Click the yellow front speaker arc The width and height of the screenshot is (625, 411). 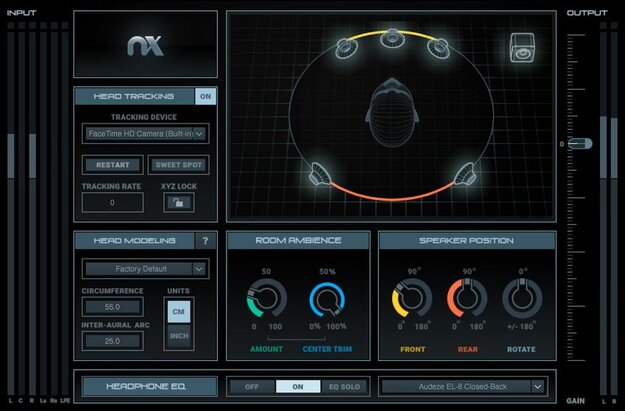coord(393,33)
